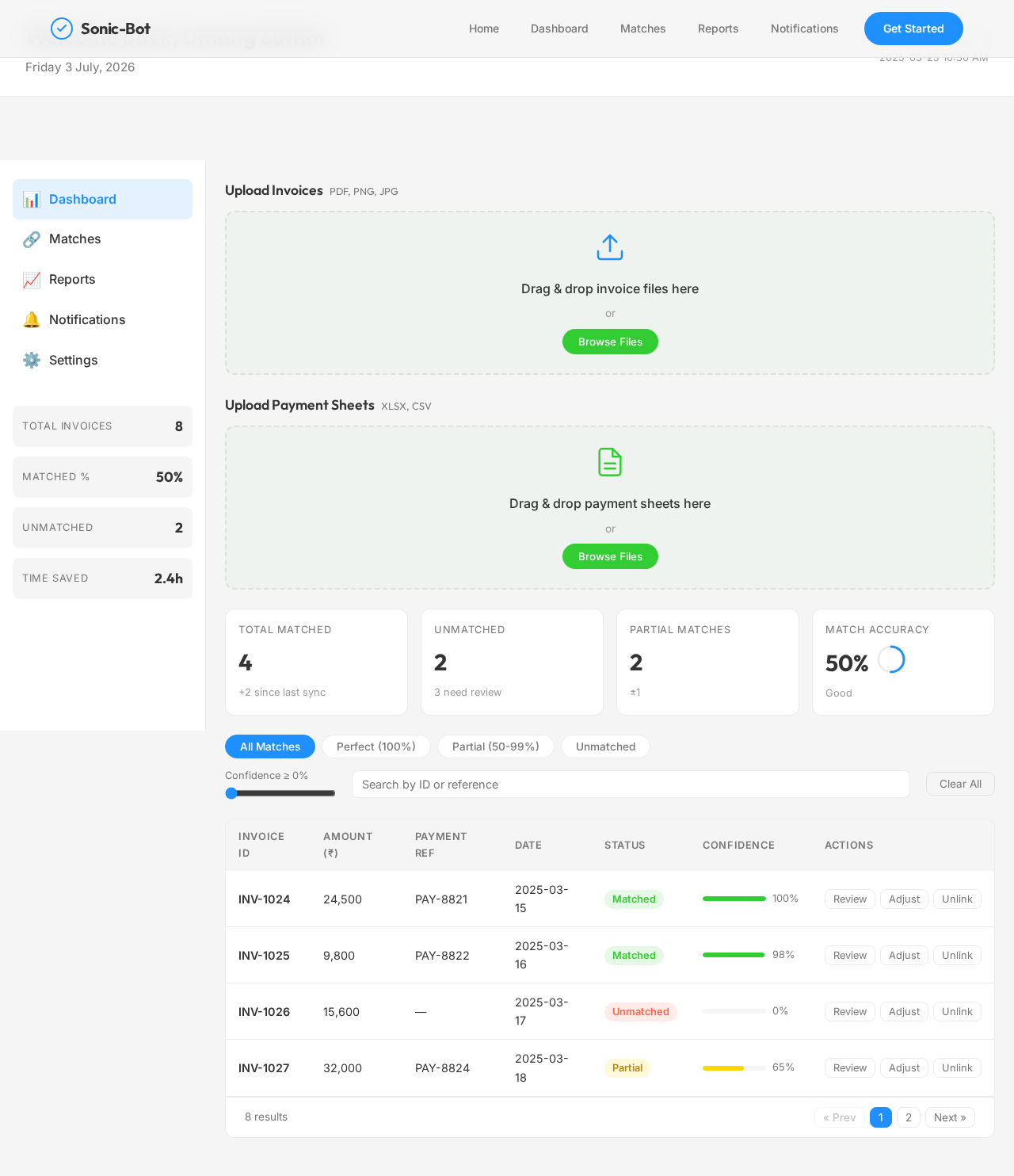This screenshot has height=1176, width=1014.
Task: Adjust invoice INV-1027 match
Action: click(x=904, y=1068)
